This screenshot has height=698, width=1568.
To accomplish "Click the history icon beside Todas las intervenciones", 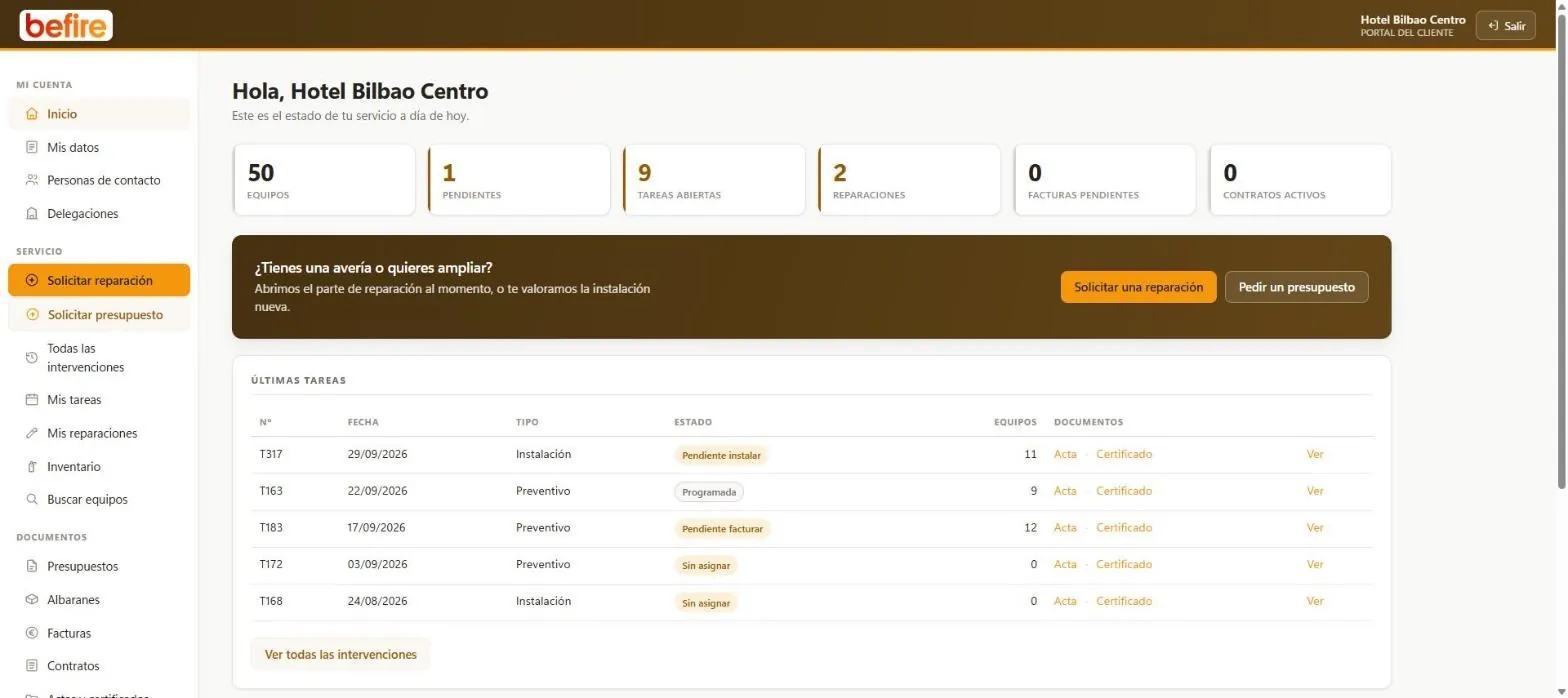I will tap(32, 358).
